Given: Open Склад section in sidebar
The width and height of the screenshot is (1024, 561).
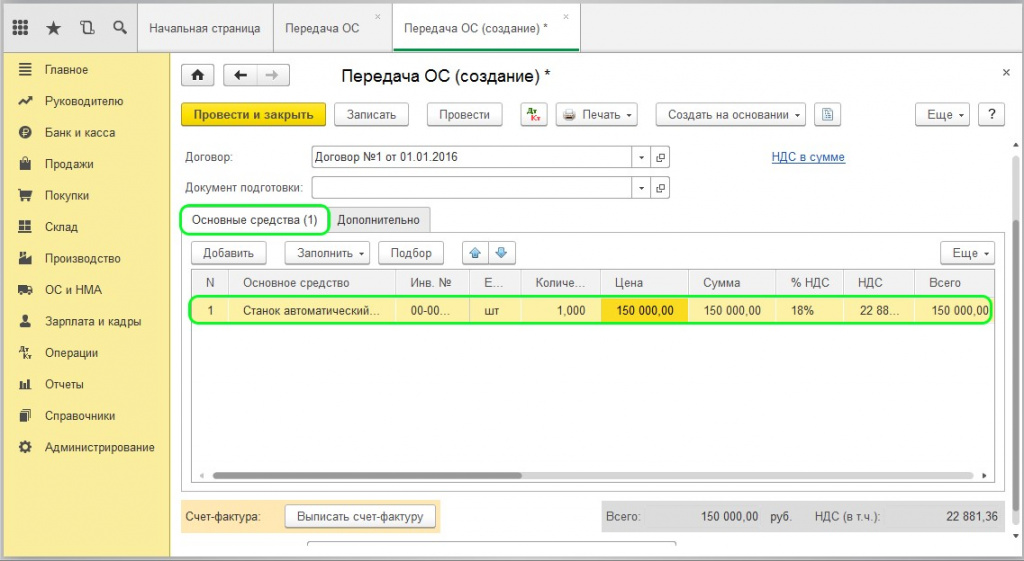Looking at the screenshot, I should [x=61, y=226].
